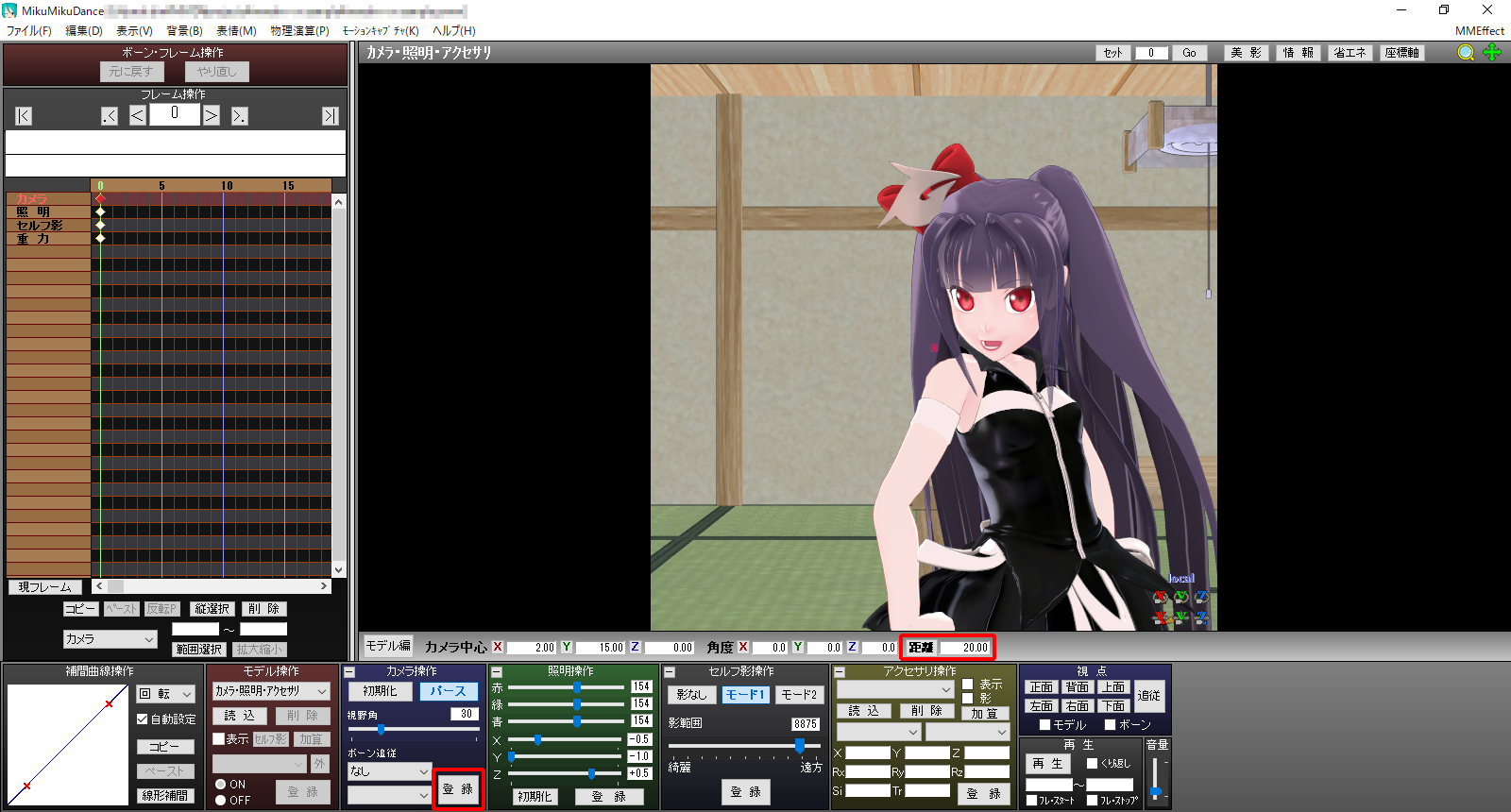This screenshot has width=1511, height=812.
Task: Open the 表示(V) menu
Action: pyautogui.click(x=134, y=31)
